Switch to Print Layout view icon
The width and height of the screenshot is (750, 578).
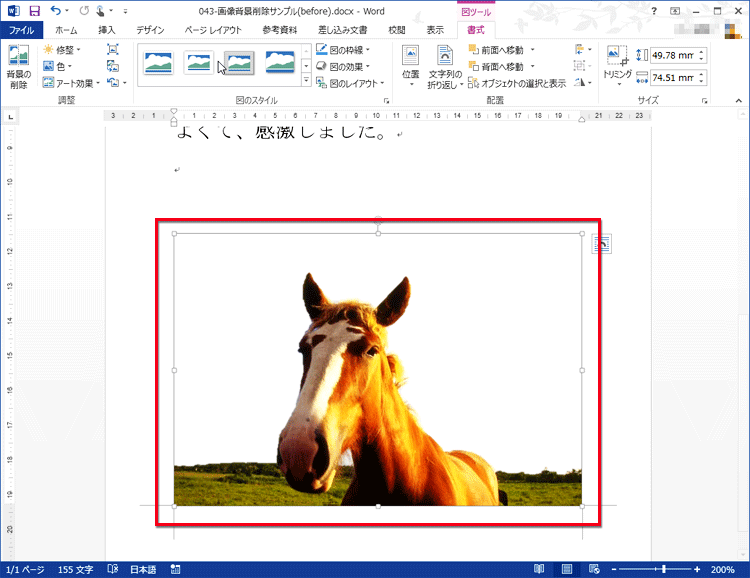click(567, 569)
